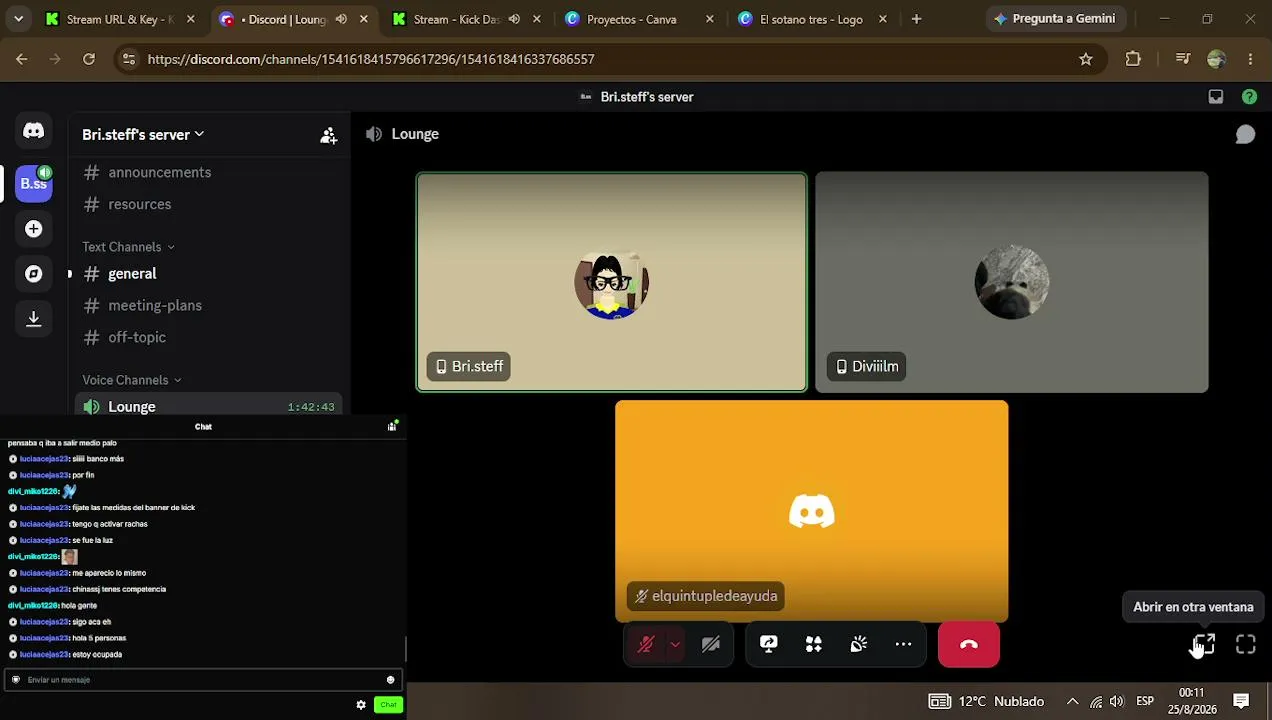Image resolution: width=1272 pixels, height=720 pixels.
Task: Collapse the Voice Channels category
Action: point(132,380)
